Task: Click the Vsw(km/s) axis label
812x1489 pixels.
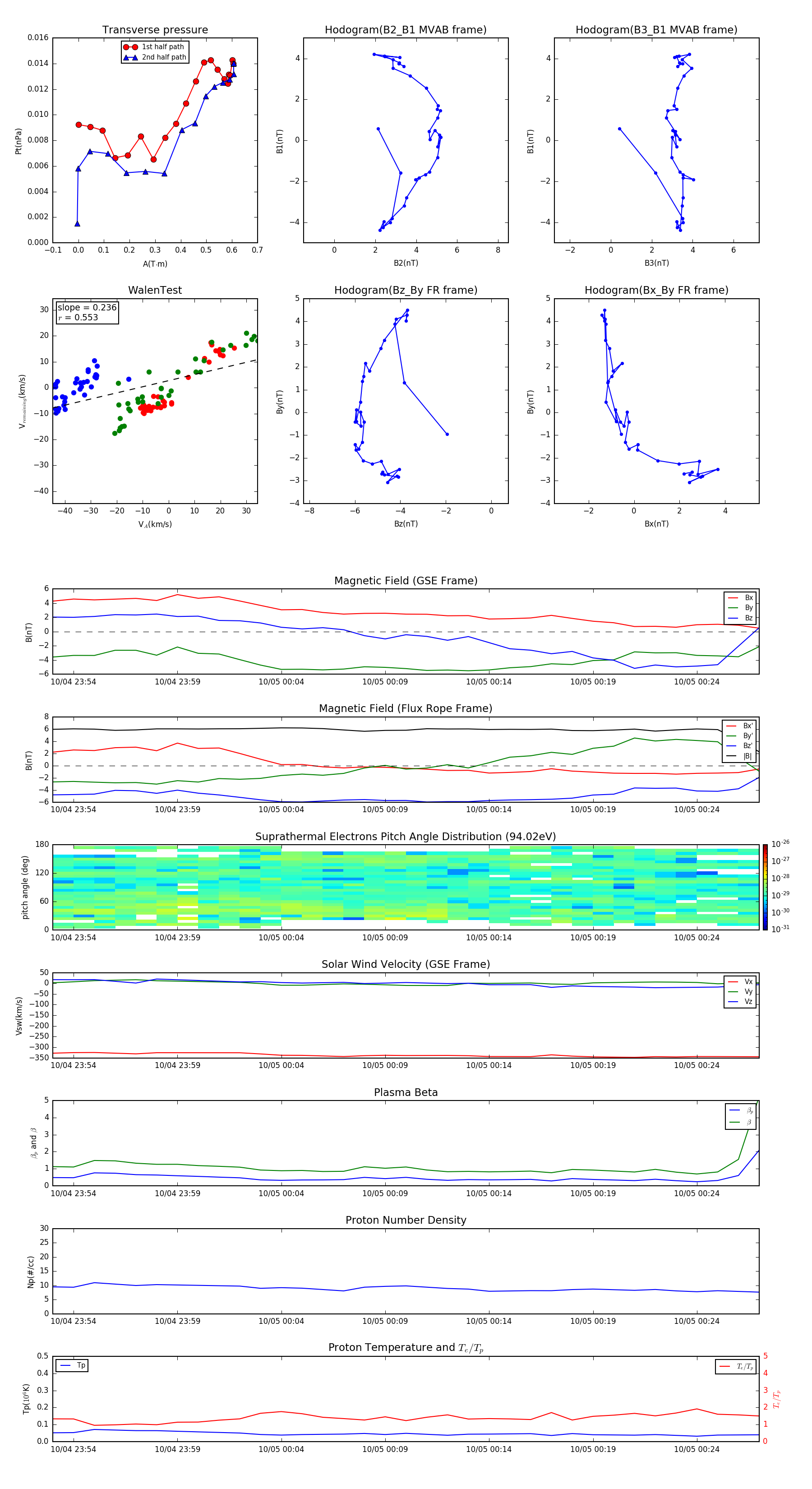Action: (18, 1016)
